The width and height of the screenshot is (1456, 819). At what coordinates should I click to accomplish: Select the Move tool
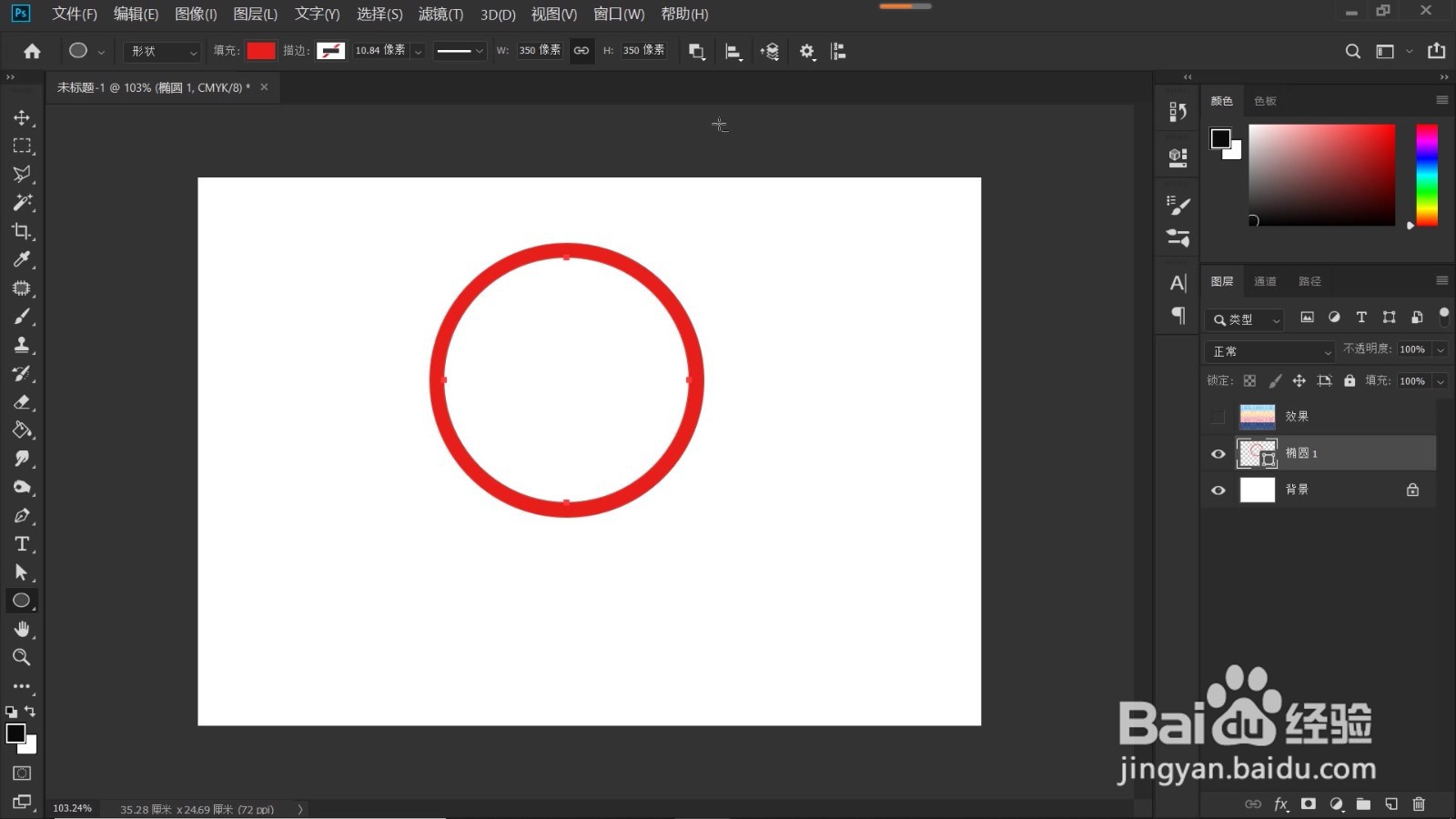tap(22, 117)
